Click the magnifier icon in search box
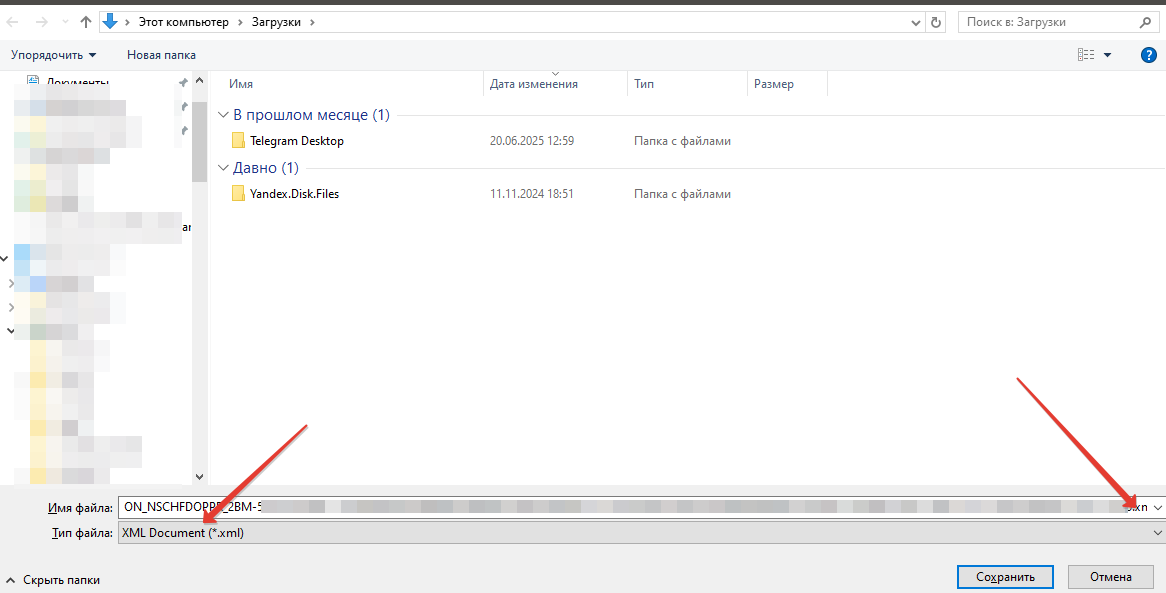The width and height of the screenshot is (1166, 593). [1146, 22]
